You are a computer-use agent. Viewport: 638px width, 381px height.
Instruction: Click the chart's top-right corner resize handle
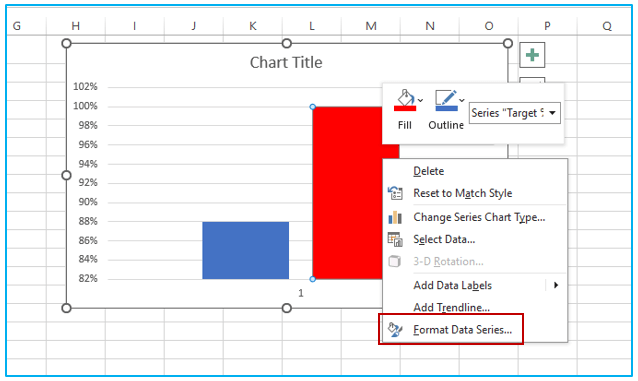(508, 43)
